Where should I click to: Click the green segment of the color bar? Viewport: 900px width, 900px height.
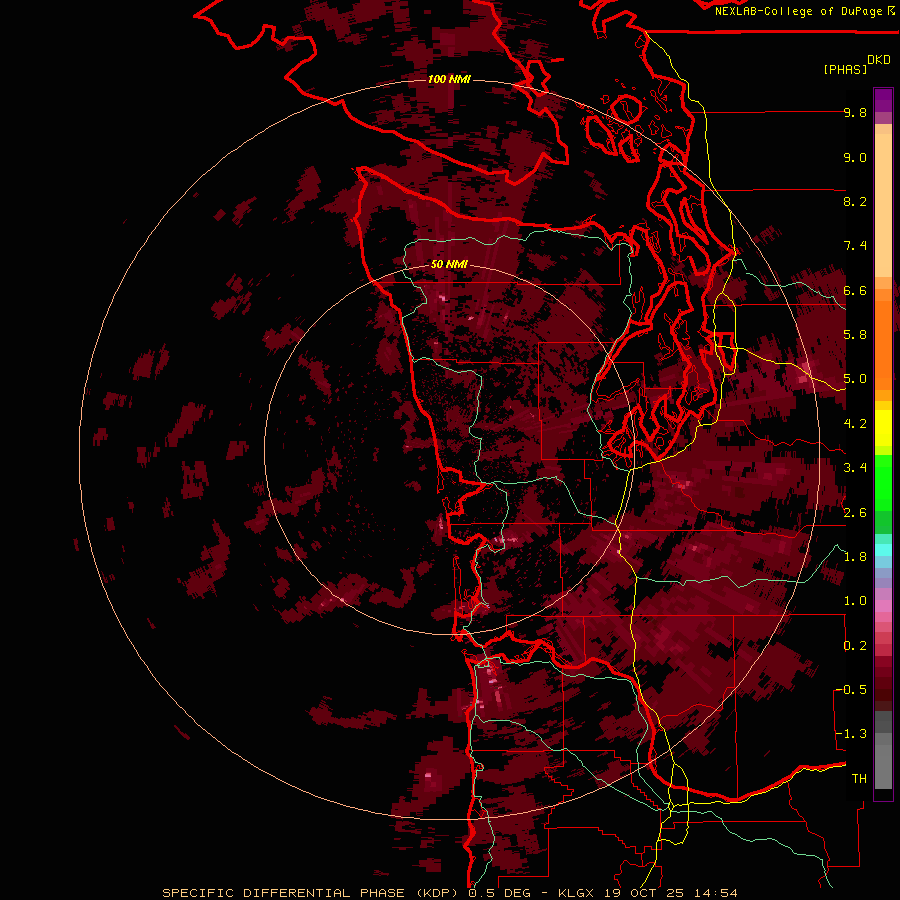883,483
